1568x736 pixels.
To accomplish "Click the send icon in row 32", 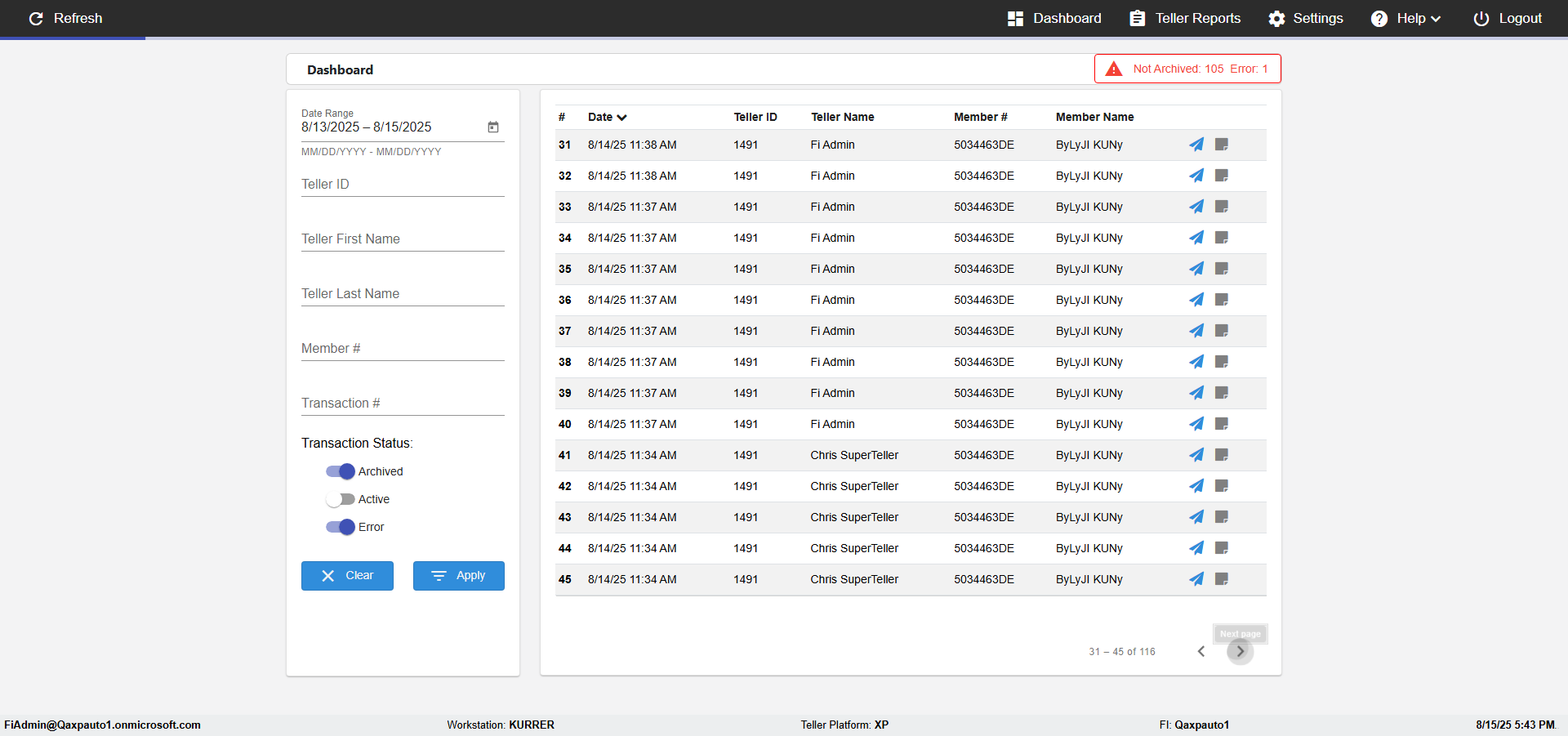I will point(1196,176).
